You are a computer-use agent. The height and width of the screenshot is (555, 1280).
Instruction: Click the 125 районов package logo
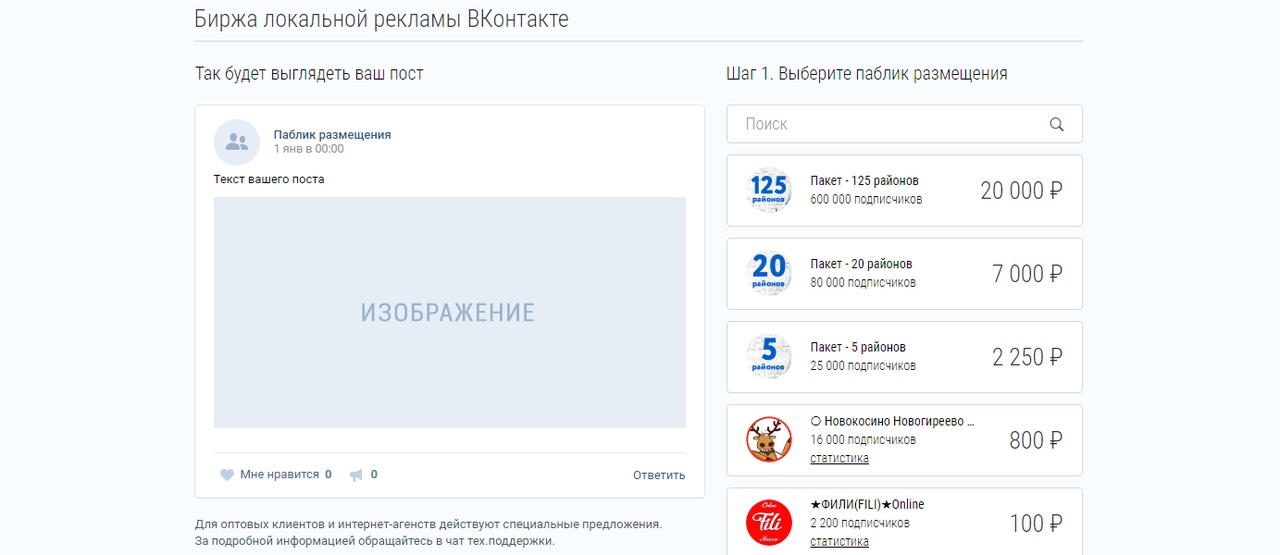pyautogui.click(x=769, y=189)
